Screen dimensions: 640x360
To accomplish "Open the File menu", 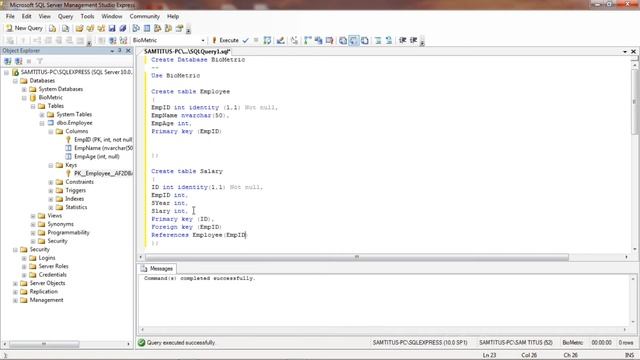I will [x=10, y=16].
